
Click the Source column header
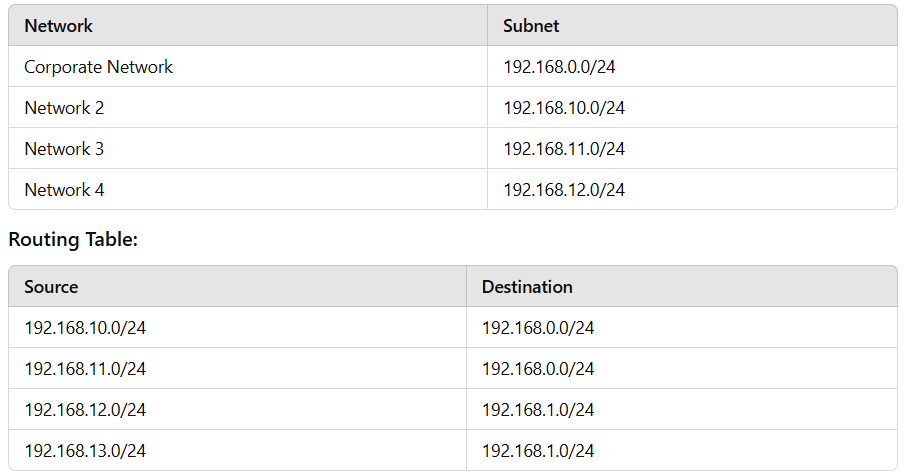[51, 287]
